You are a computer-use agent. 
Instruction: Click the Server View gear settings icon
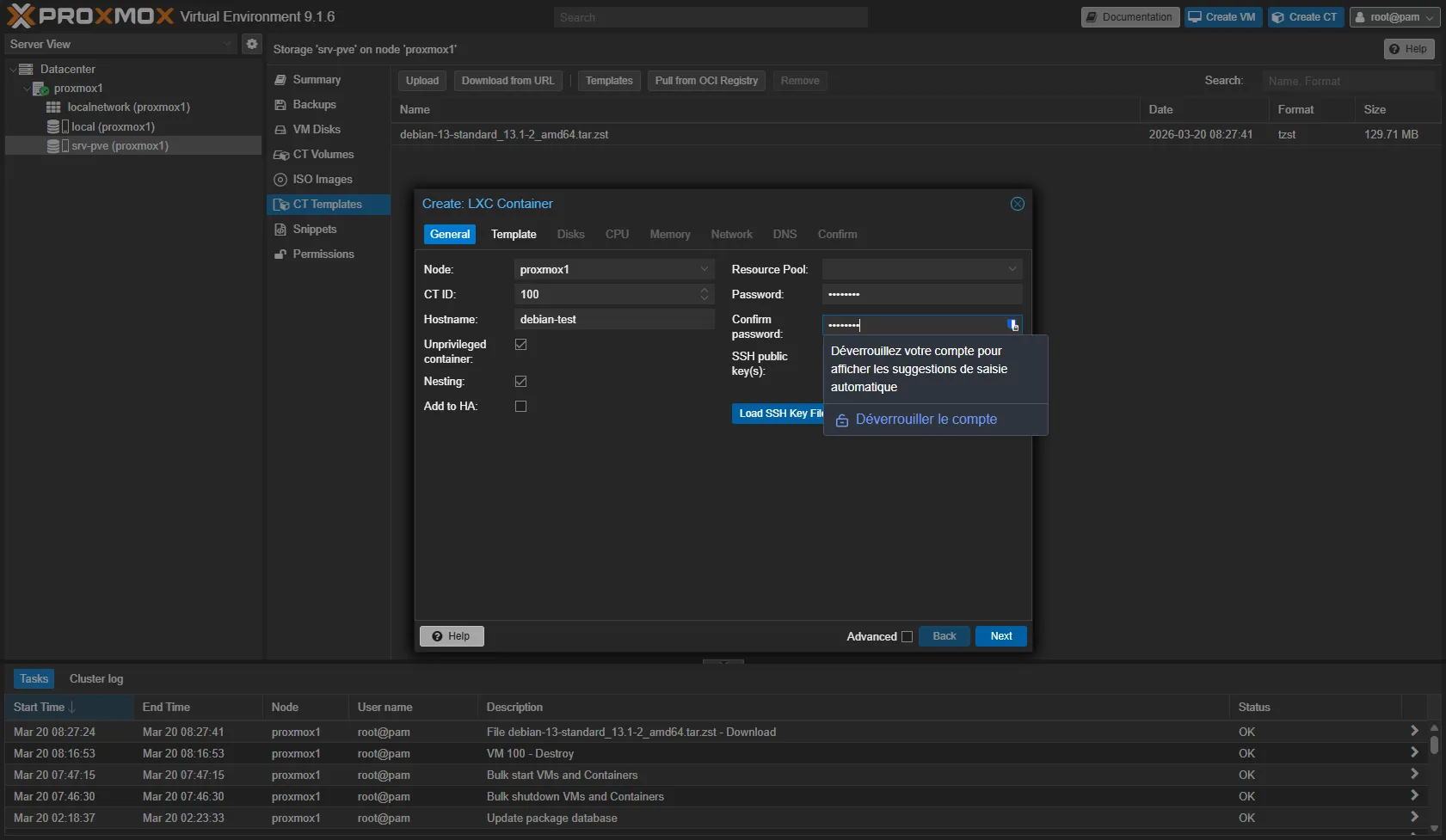pos(251,44)
